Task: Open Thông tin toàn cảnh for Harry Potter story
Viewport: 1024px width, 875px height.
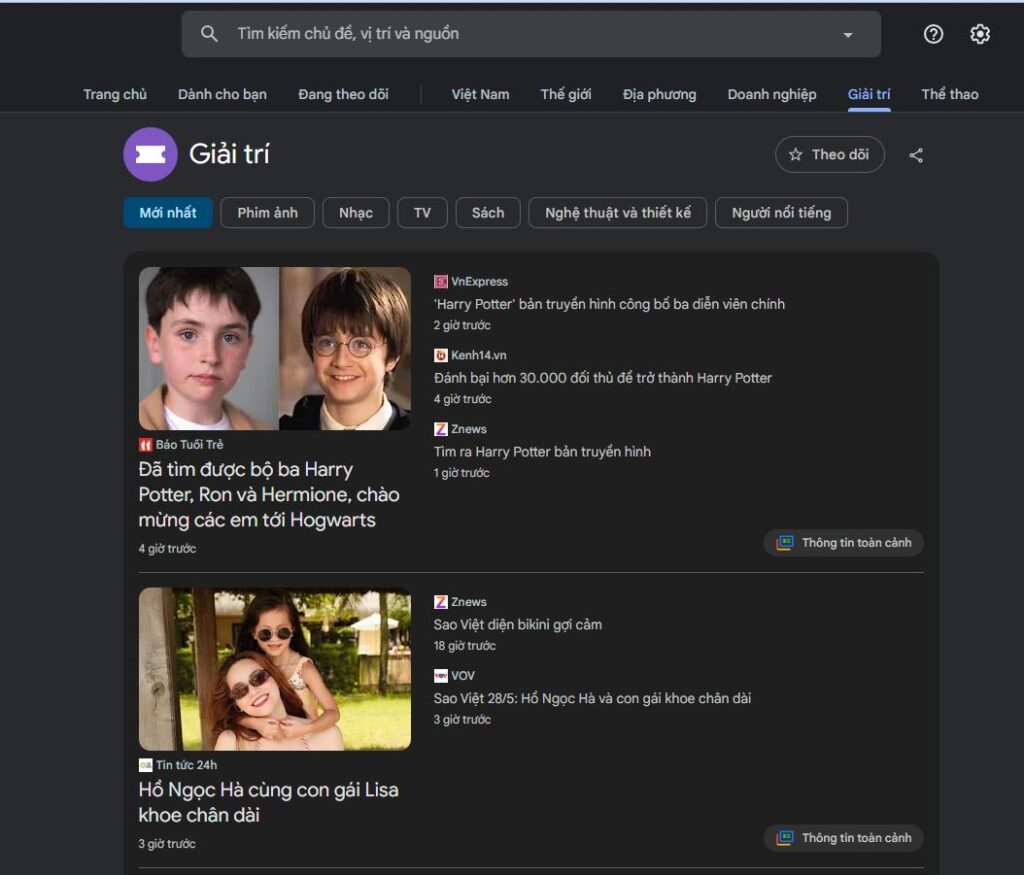Action: pyautogui.click(x=844, y=543)
